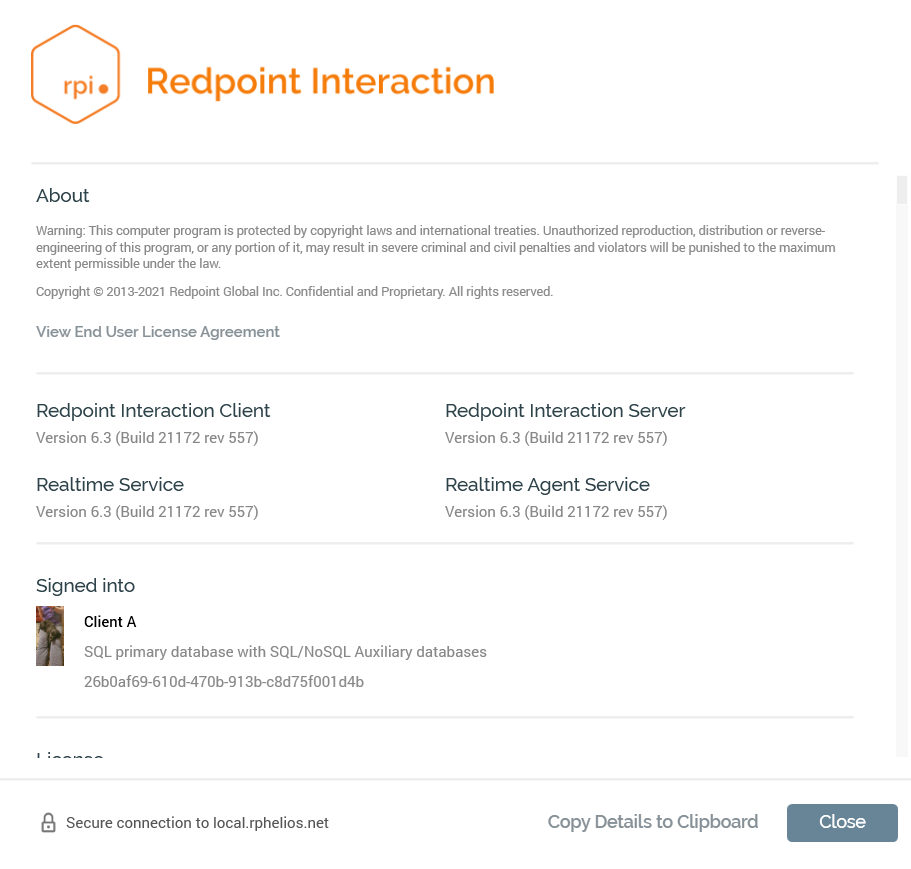
Task: Click the Redpoint Interaction title text
Action: tap(320, 81)
